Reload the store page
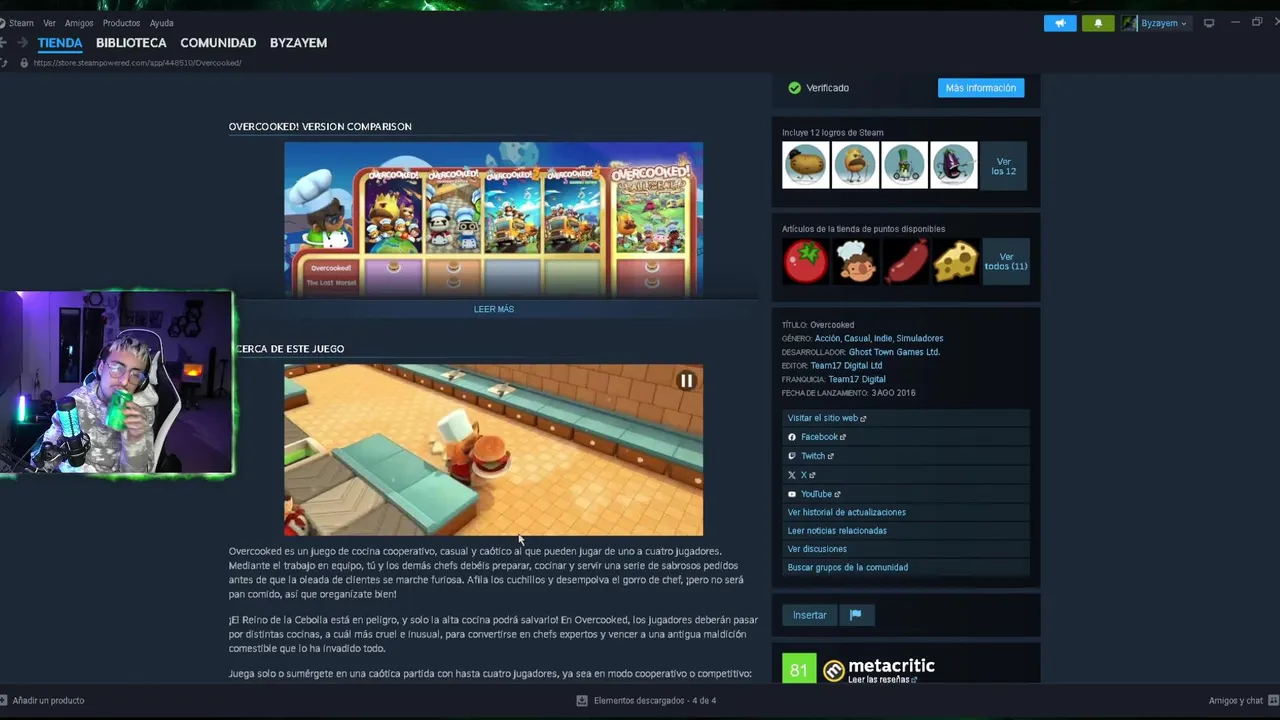 point(3,63)
